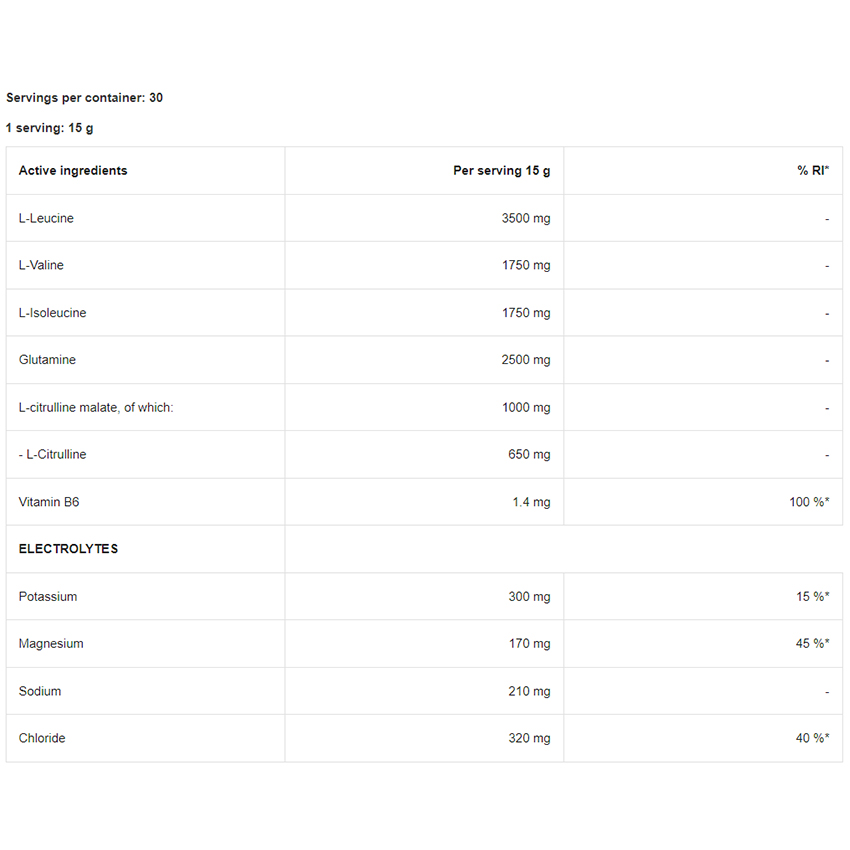Select the '100 %*' RI value
This screenshot has width=850, height=850.
(x=809, y=502)
